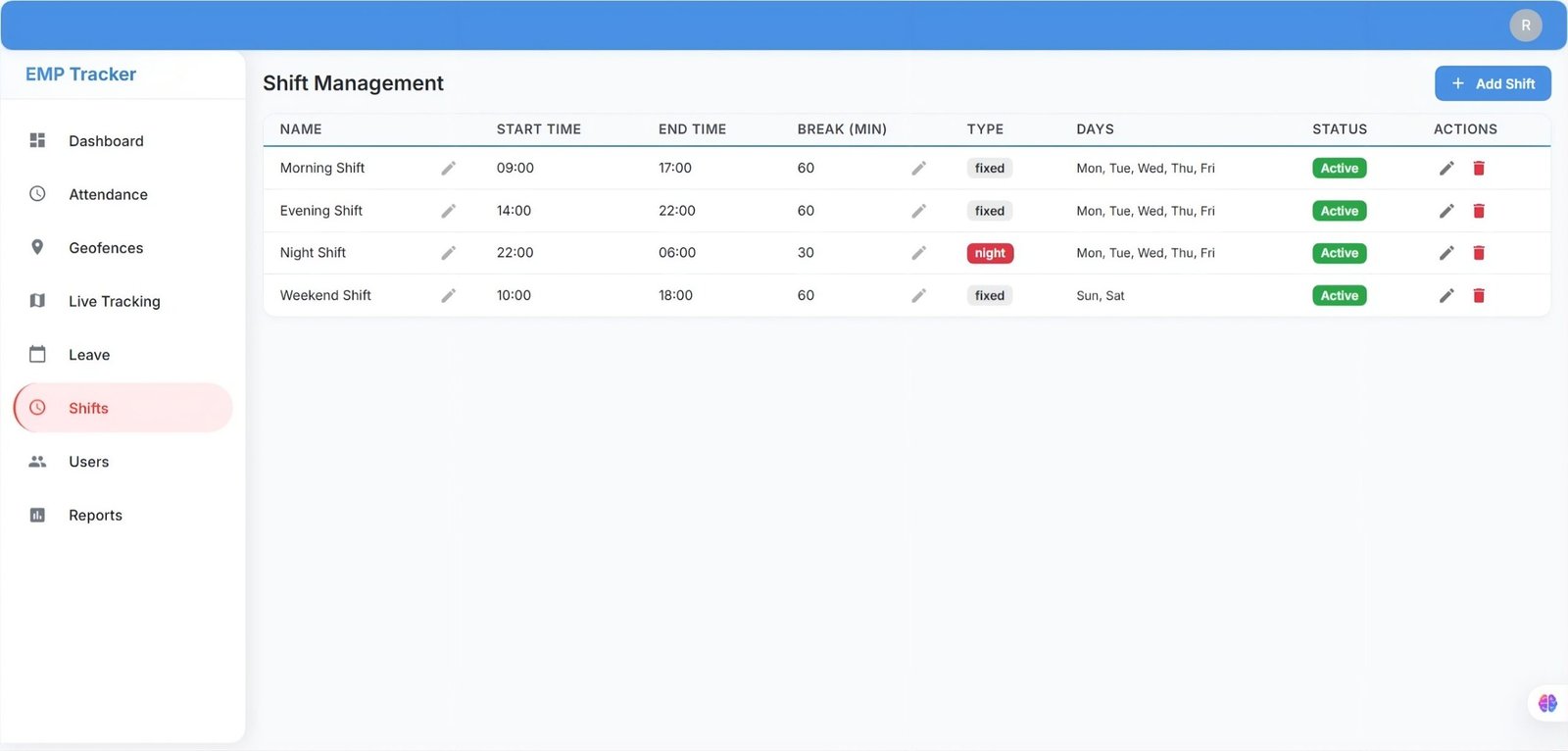Delete the Night Shift entry

1479,253
